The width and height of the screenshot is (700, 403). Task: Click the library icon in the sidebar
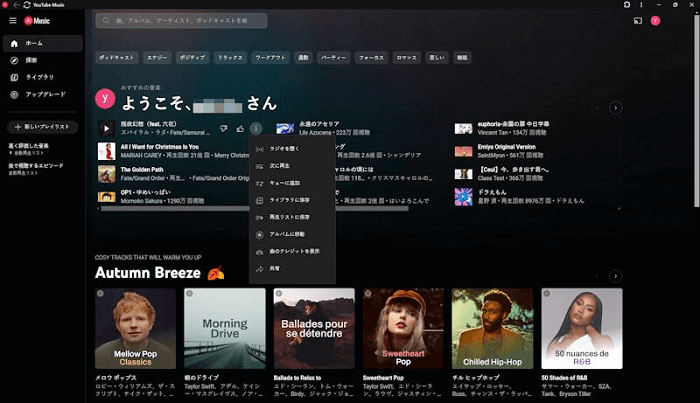pos(14,77)
